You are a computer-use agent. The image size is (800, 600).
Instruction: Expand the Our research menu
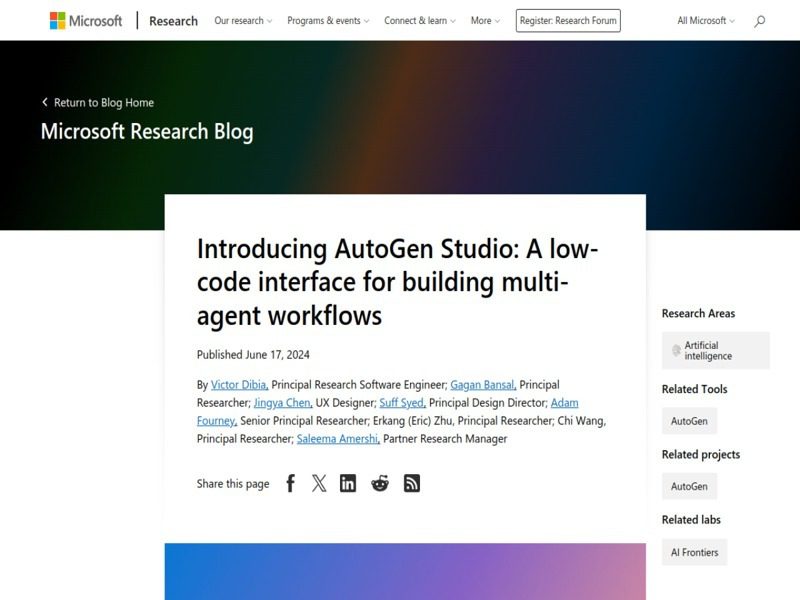tap(243, 21)
